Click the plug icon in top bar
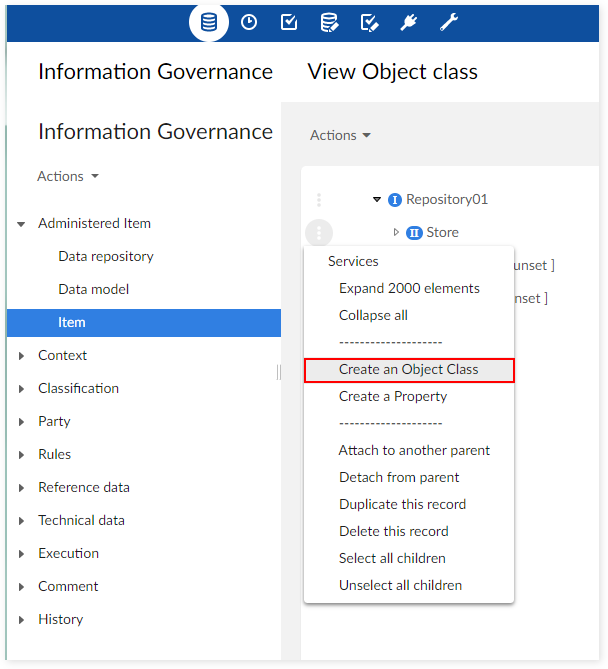The width and height of the screenshot is (608, 669). pyautogui.click(x=408, y=22)
